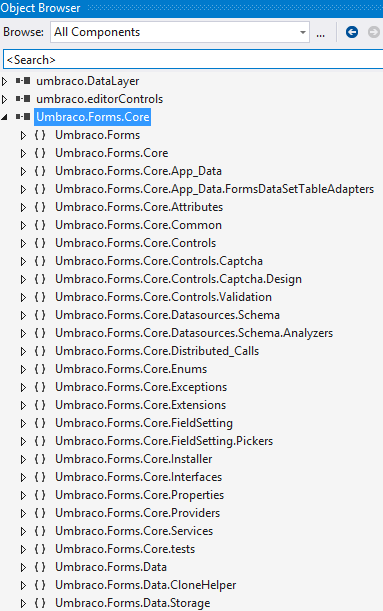This screenshot has height=611, width=383.
Task: Select the umbraco.DataLayer assembly text
Action: (88, 81)
